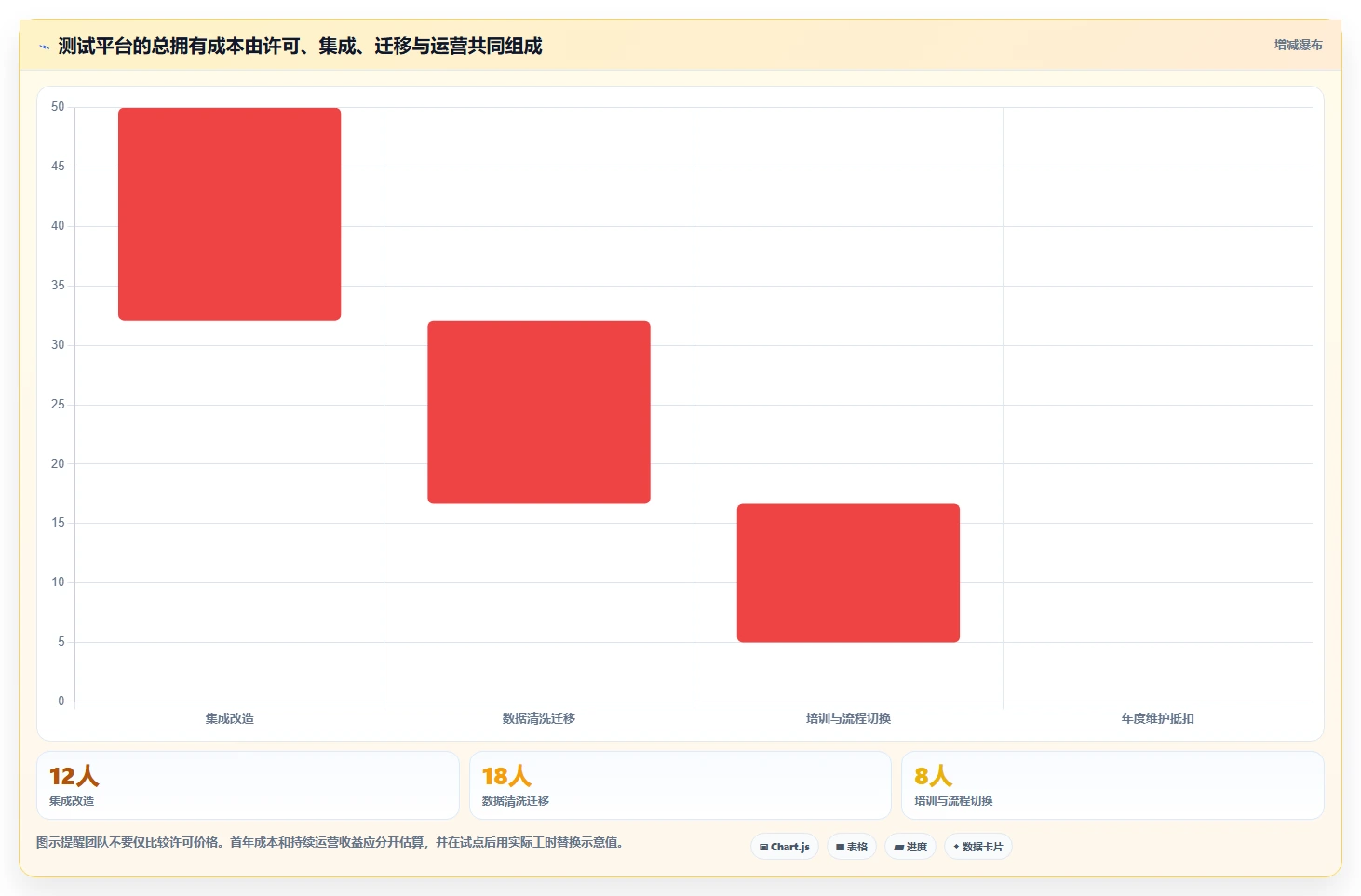The image size is (1361, 896).
Task: Click the y-axis tick label 0
Action: [x=61, y=702]
